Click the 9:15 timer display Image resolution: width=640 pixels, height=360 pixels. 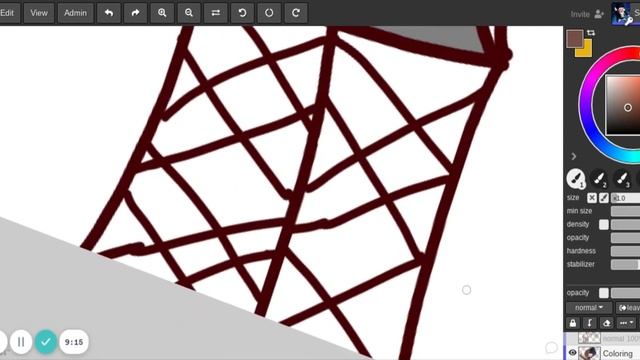pyautogui.click(x=74, y=342)
